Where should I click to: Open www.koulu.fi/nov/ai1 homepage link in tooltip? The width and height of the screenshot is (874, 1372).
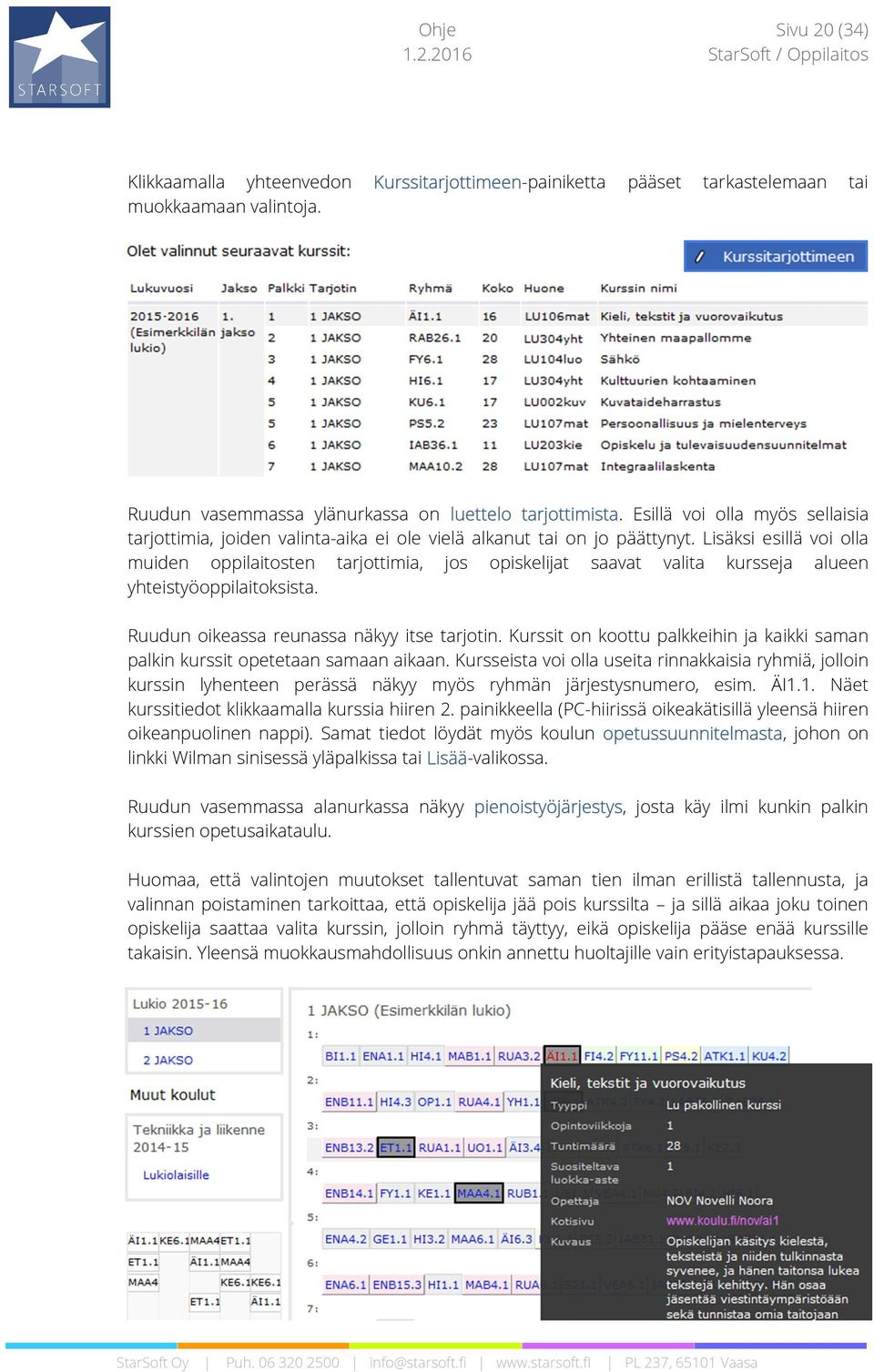pos(722,1220)
